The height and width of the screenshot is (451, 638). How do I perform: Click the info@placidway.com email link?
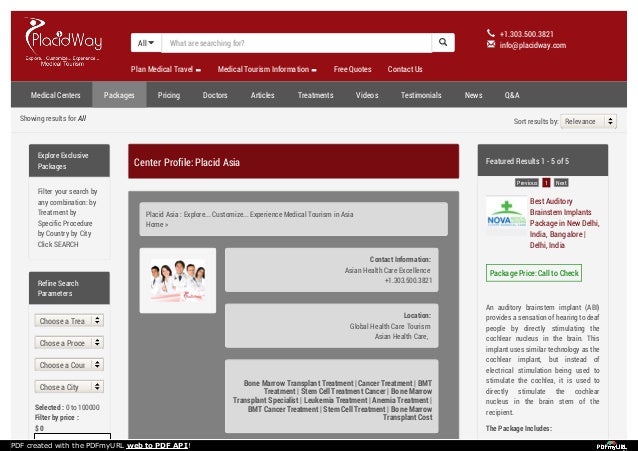click(x=533, y=45)
